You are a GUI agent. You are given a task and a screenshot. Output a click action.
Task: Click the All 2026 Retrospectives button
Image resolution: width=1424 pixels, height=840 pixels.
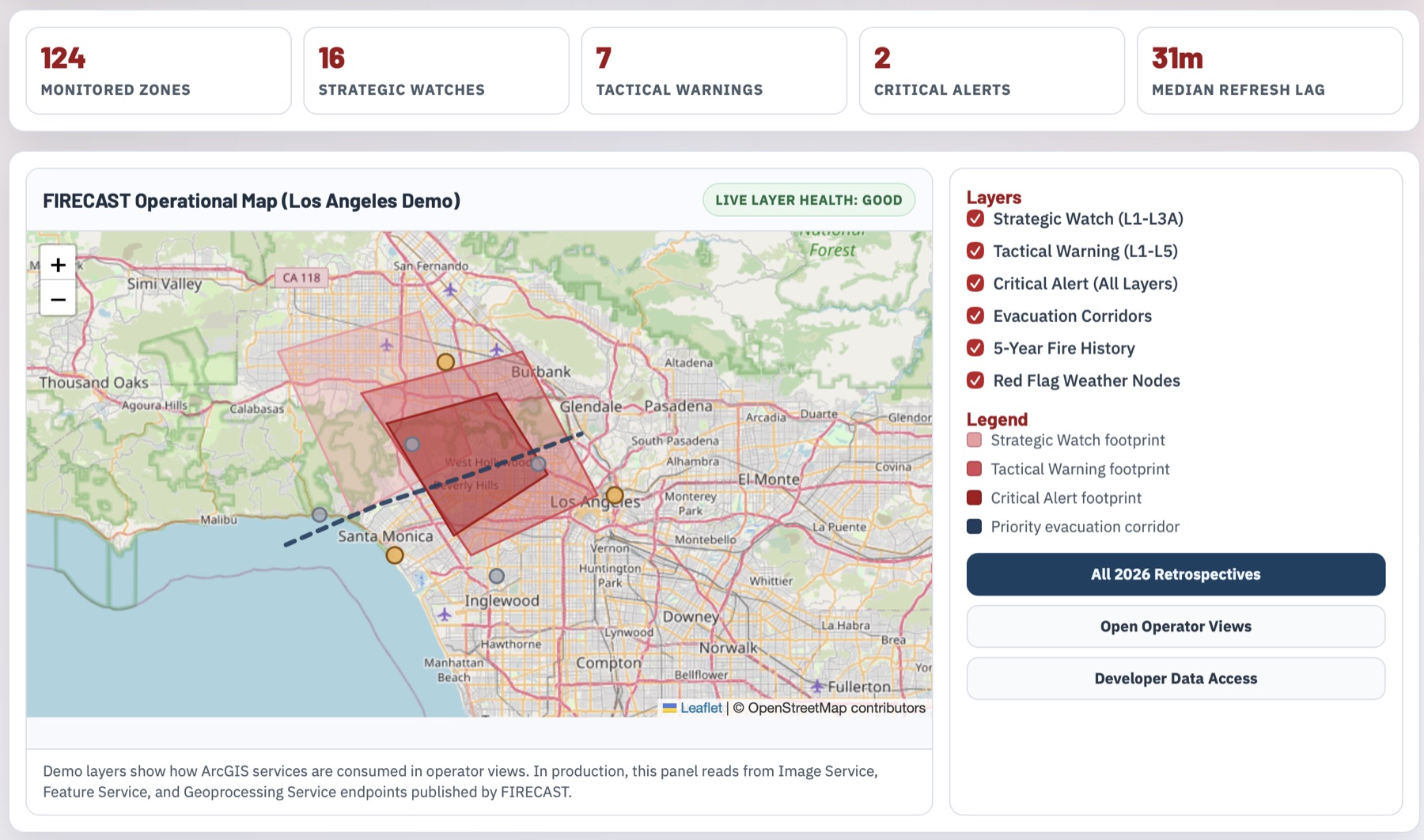click(x=1176, y=574)
